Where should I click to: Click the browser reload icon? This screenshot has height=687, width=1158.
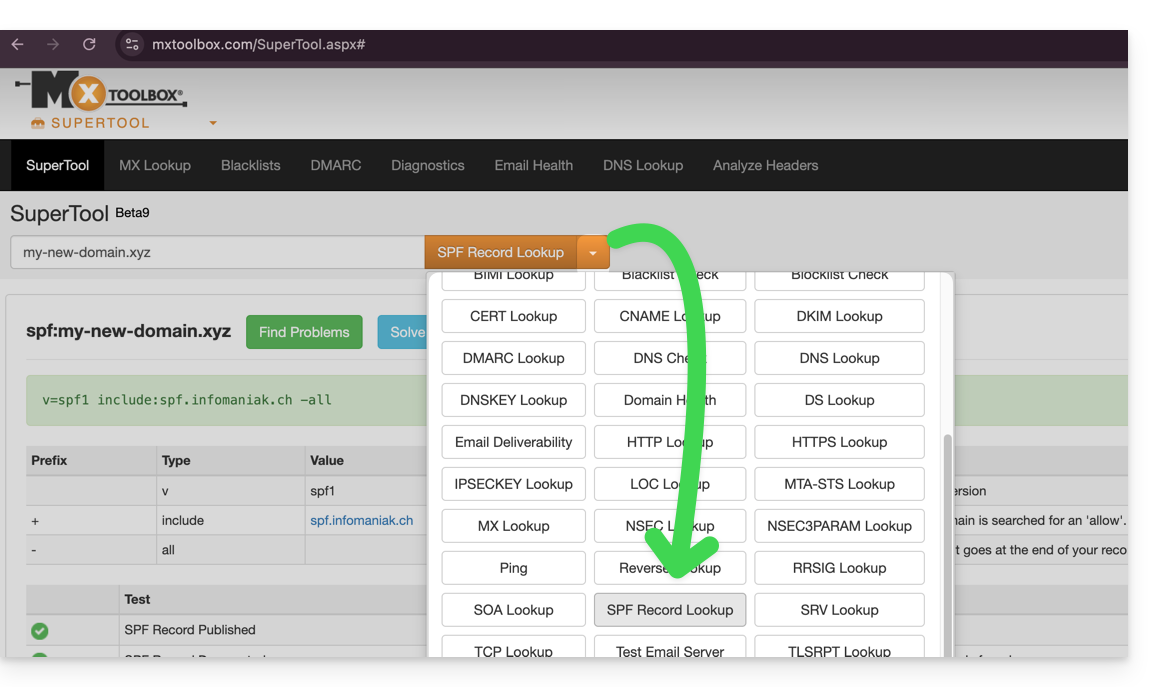click(89, 44)
